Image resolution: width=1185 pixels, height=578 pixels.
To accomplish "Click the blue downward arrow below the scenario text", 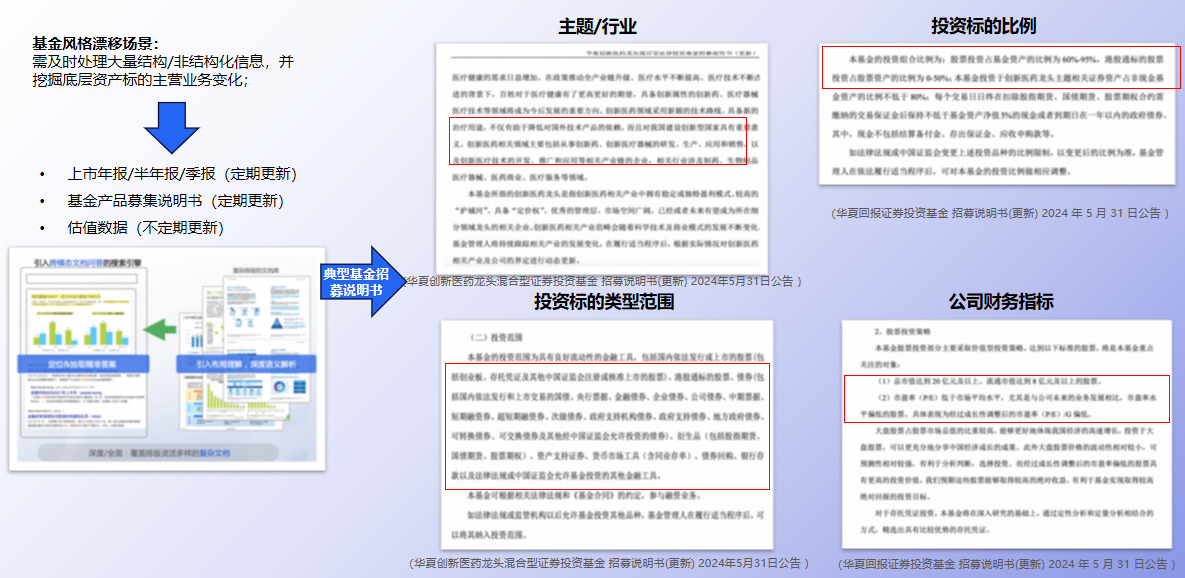I will [x=171, y=126].
